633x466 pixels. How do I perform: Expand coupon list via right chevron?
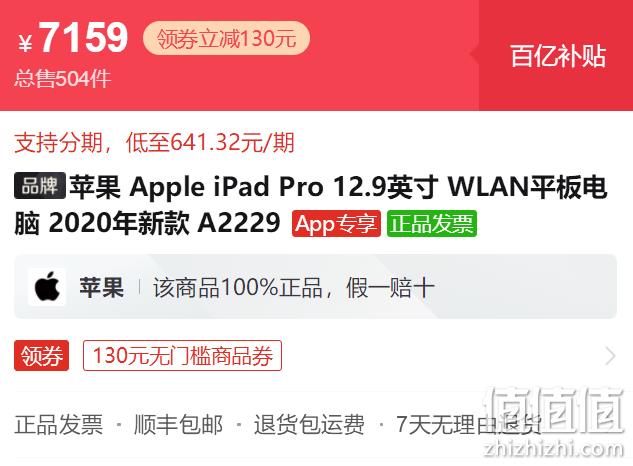point(610,356)
